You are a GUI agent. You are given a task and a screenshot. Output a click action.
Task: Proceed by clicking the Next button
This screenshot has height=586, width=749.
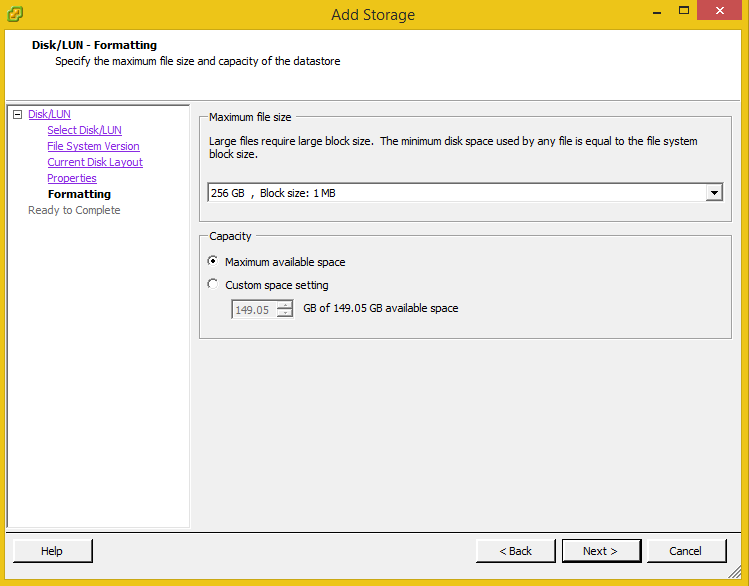[600, 551]
